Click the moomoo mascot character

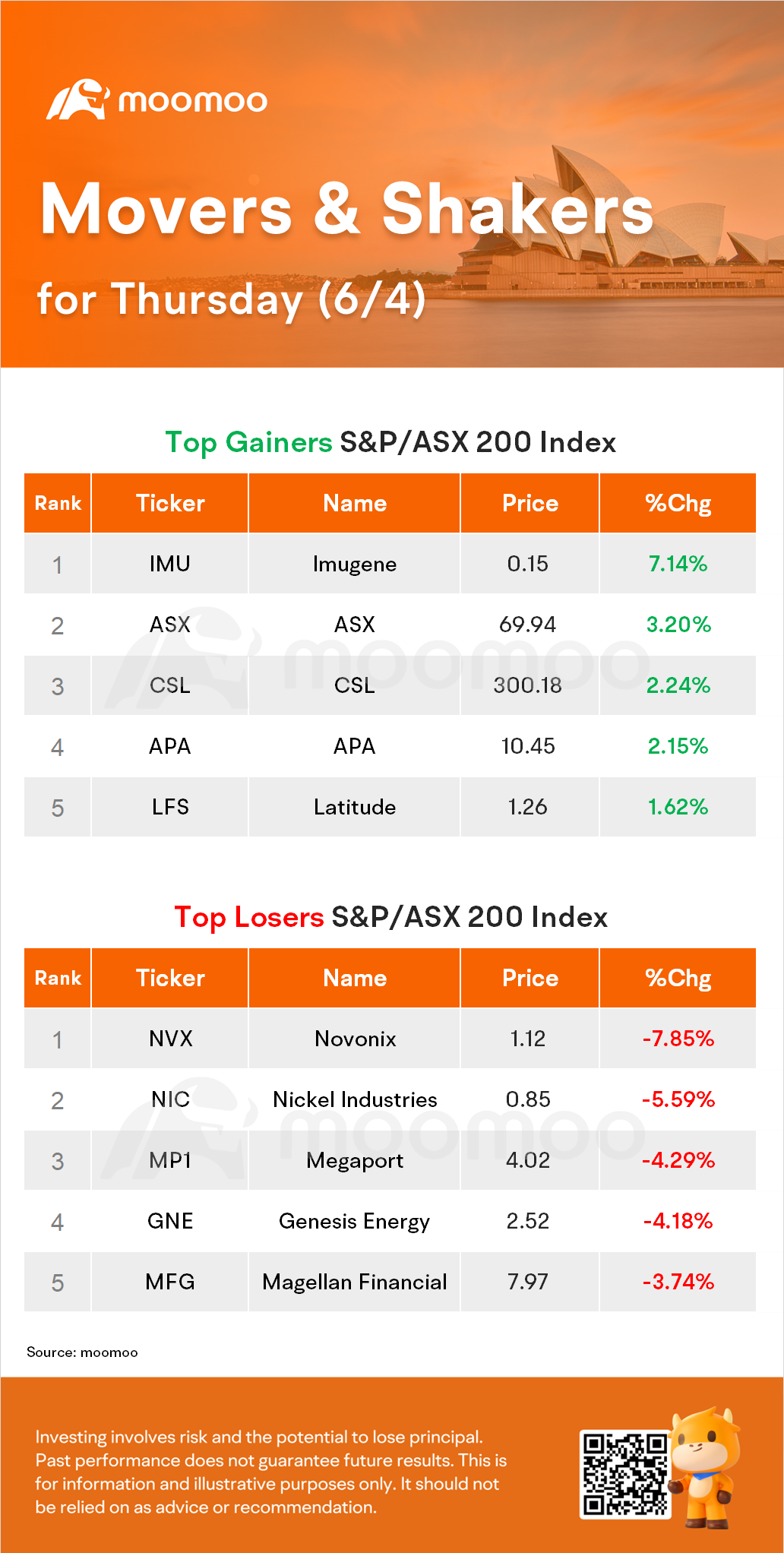(706, 1466)
